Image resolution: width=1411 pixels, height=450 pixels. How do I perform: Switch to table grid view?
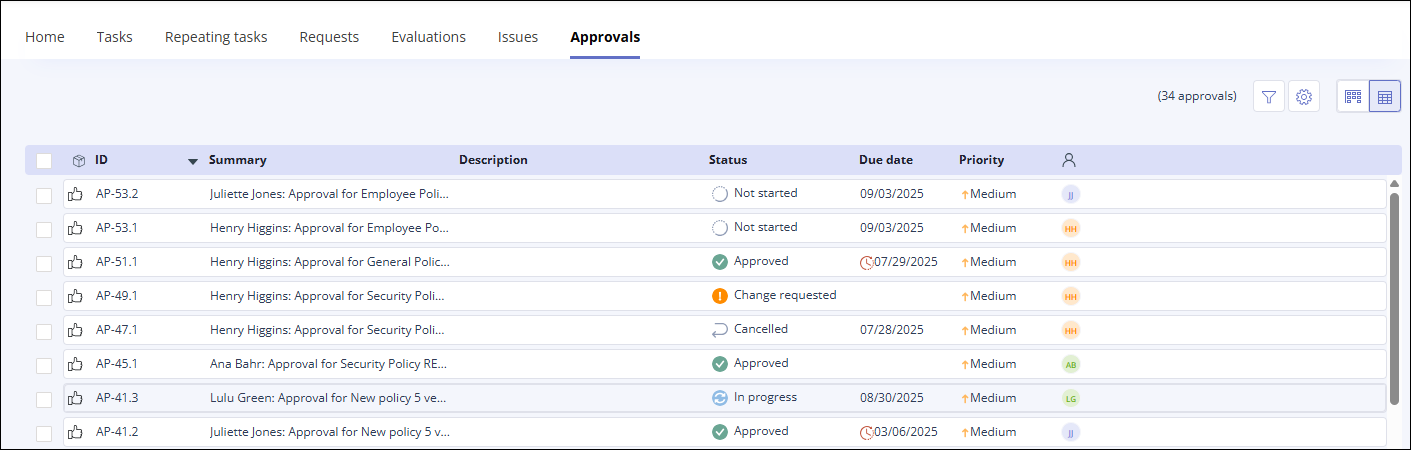tap(1385, 97)
